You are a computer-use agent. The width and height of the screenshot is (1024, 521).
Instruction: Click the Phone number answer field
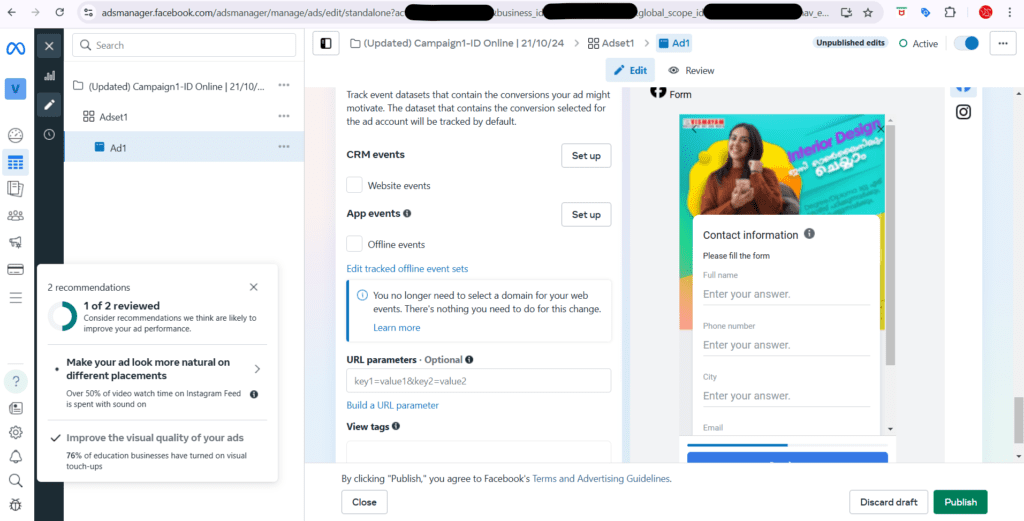click(786, 345)
